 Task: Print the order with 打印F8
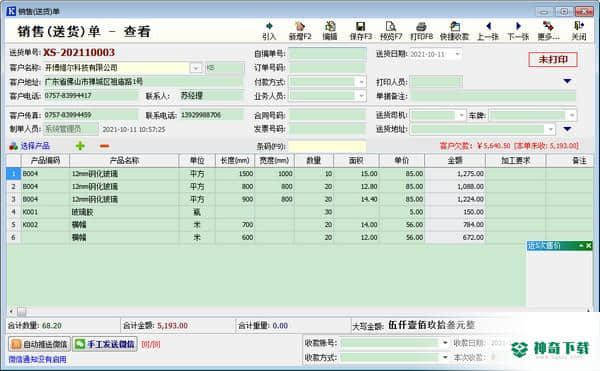[x=421, y=31]
